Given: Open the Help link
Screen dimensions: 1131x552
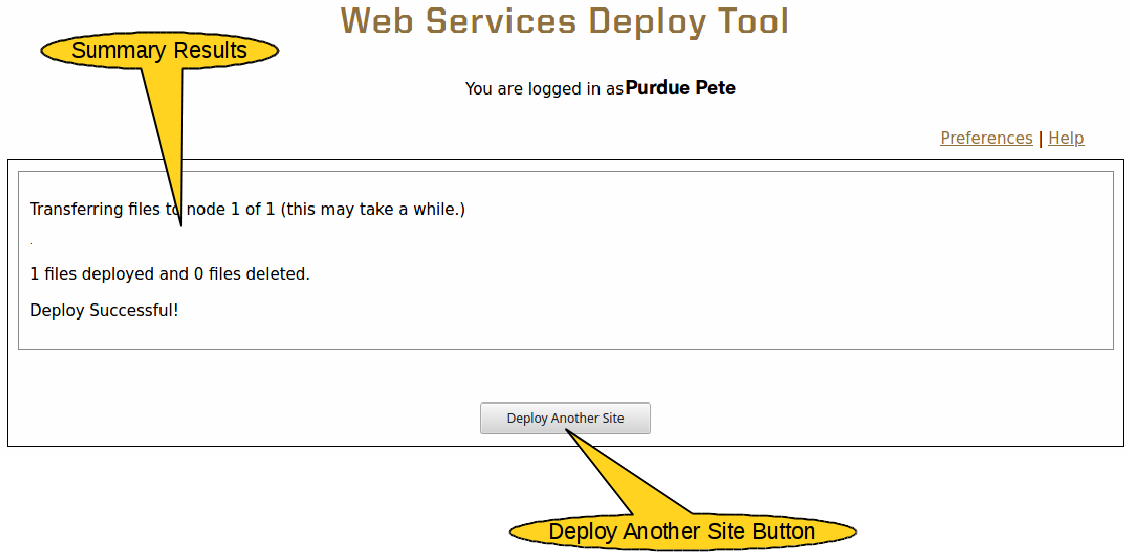Looking at the screenshot, I should pyautogui.click(x=1066, y=138).
